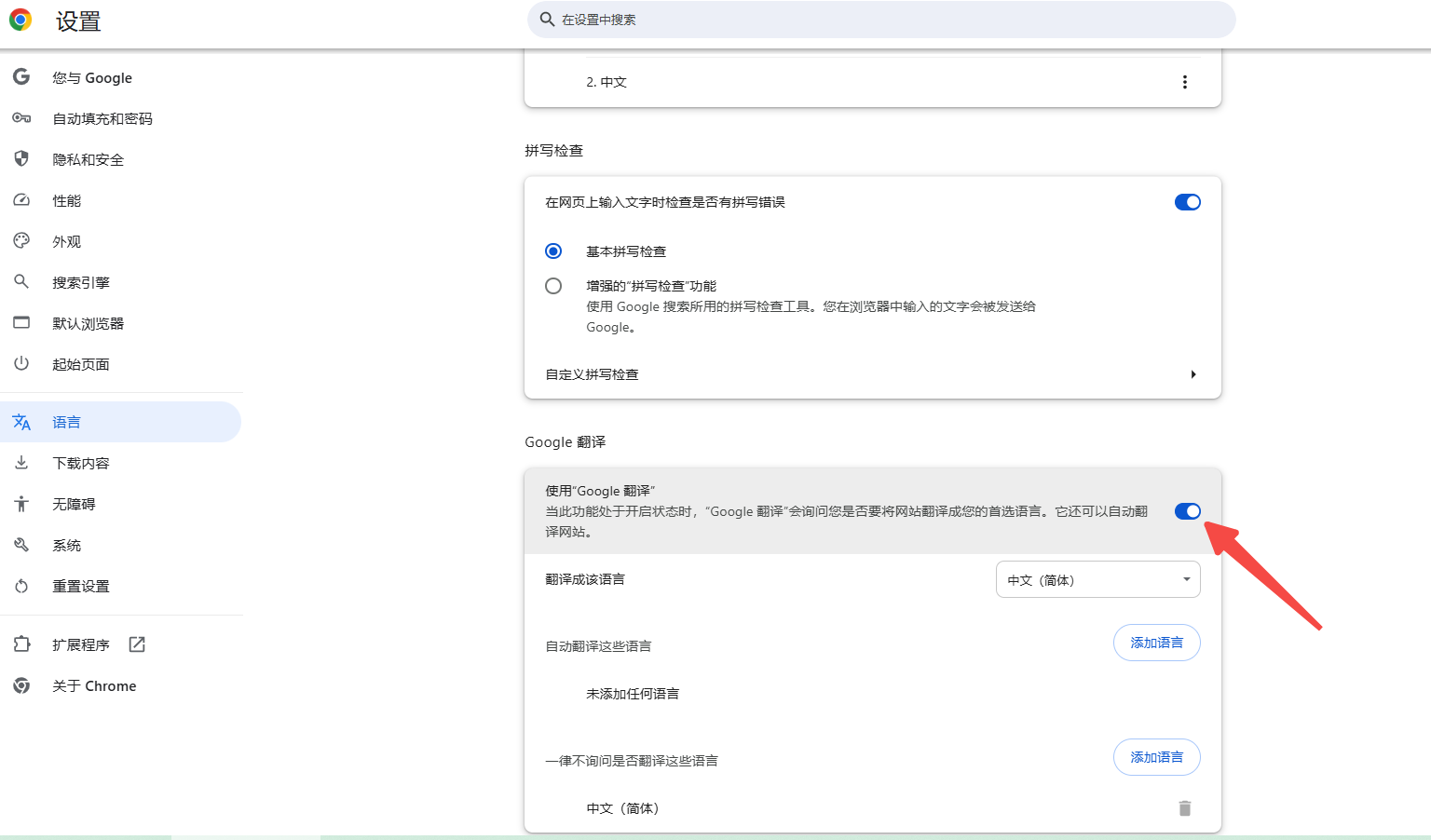Select the 语言 sidebar item
The image size is (1431, 840).
coord(121,422)
